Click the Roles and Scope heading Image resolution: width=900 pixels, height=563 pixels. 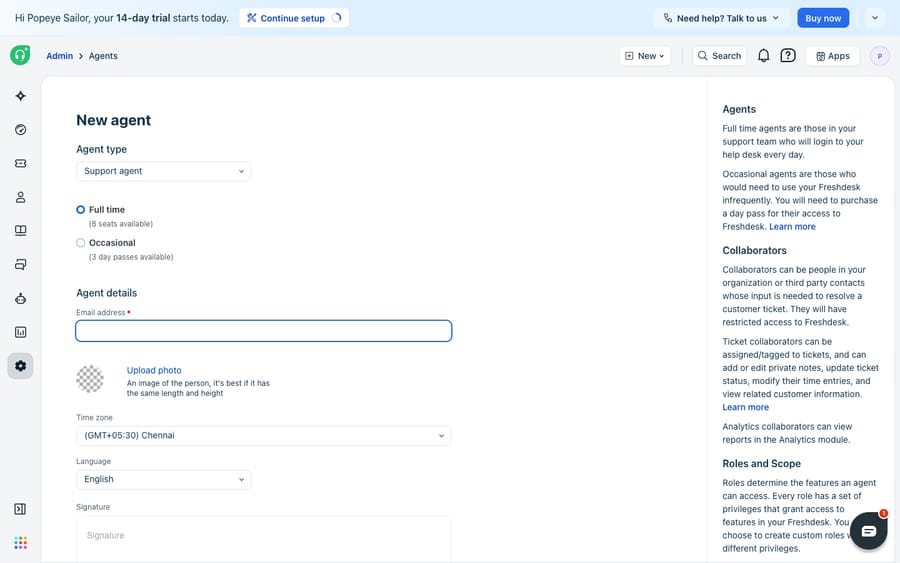[x=762, y=464]
